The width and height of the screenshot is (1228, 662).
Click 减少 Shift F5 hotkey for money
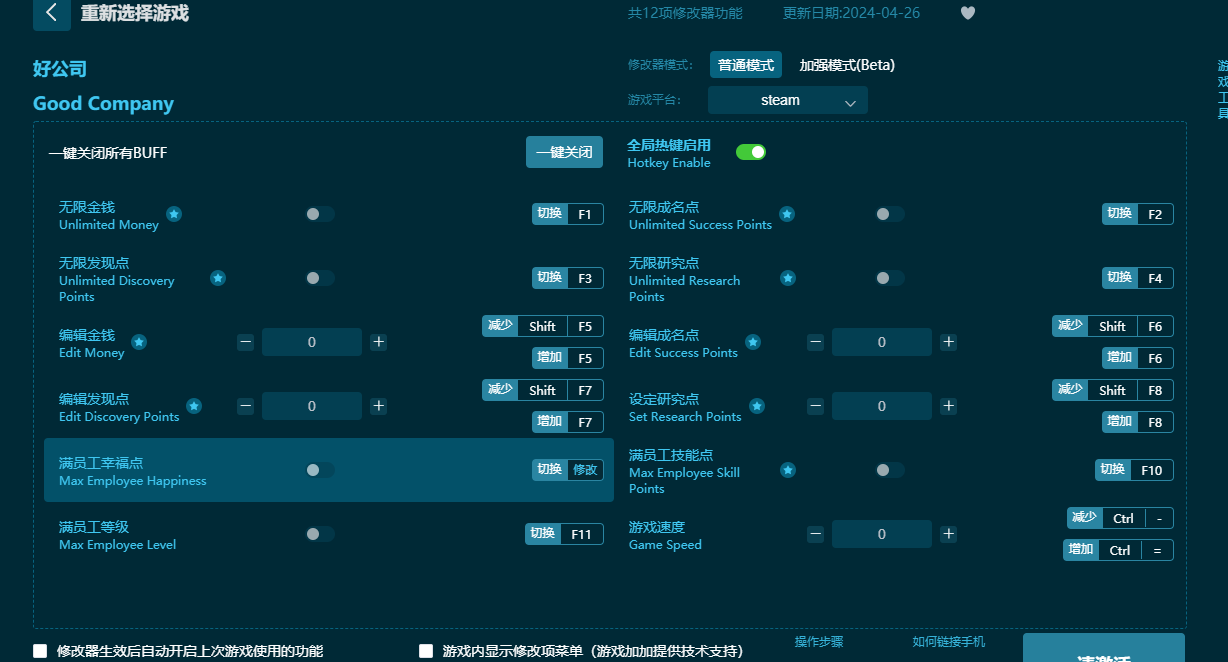[x=543, y=326]
